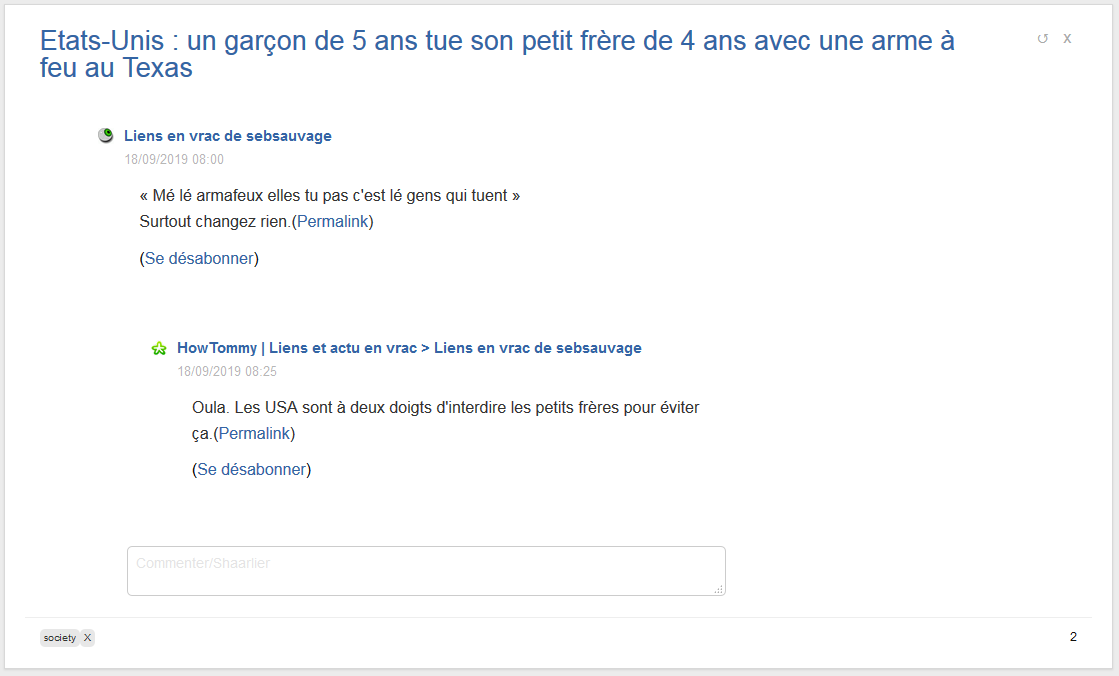Select the society tag label
The image size is (1119, 676).
pyautogui.click(x=60, y=638)
